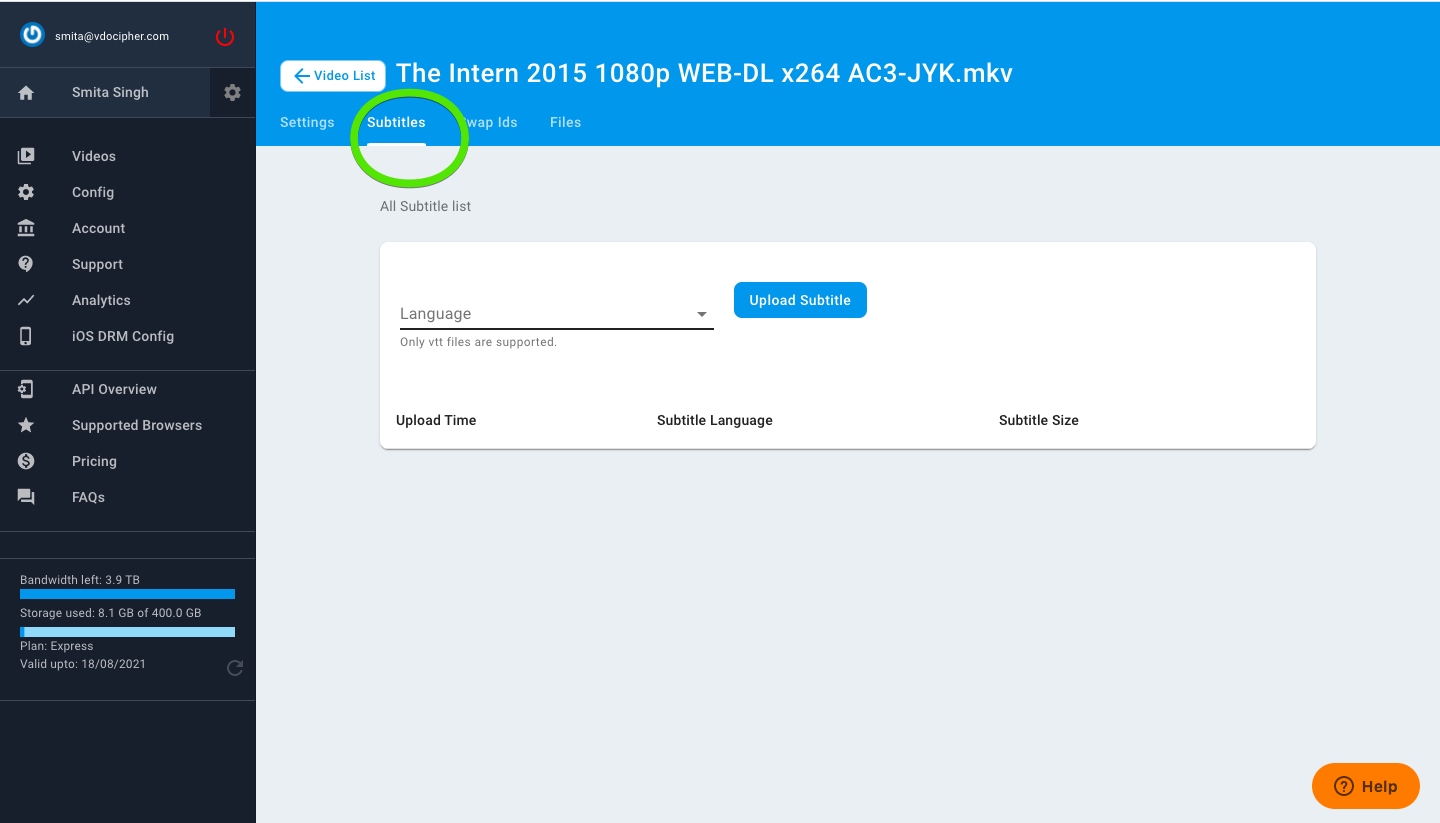The height and width of the screenshot is (823, 1440).
Task: Click the Pricing dollar icon
Action: point(26,461)
